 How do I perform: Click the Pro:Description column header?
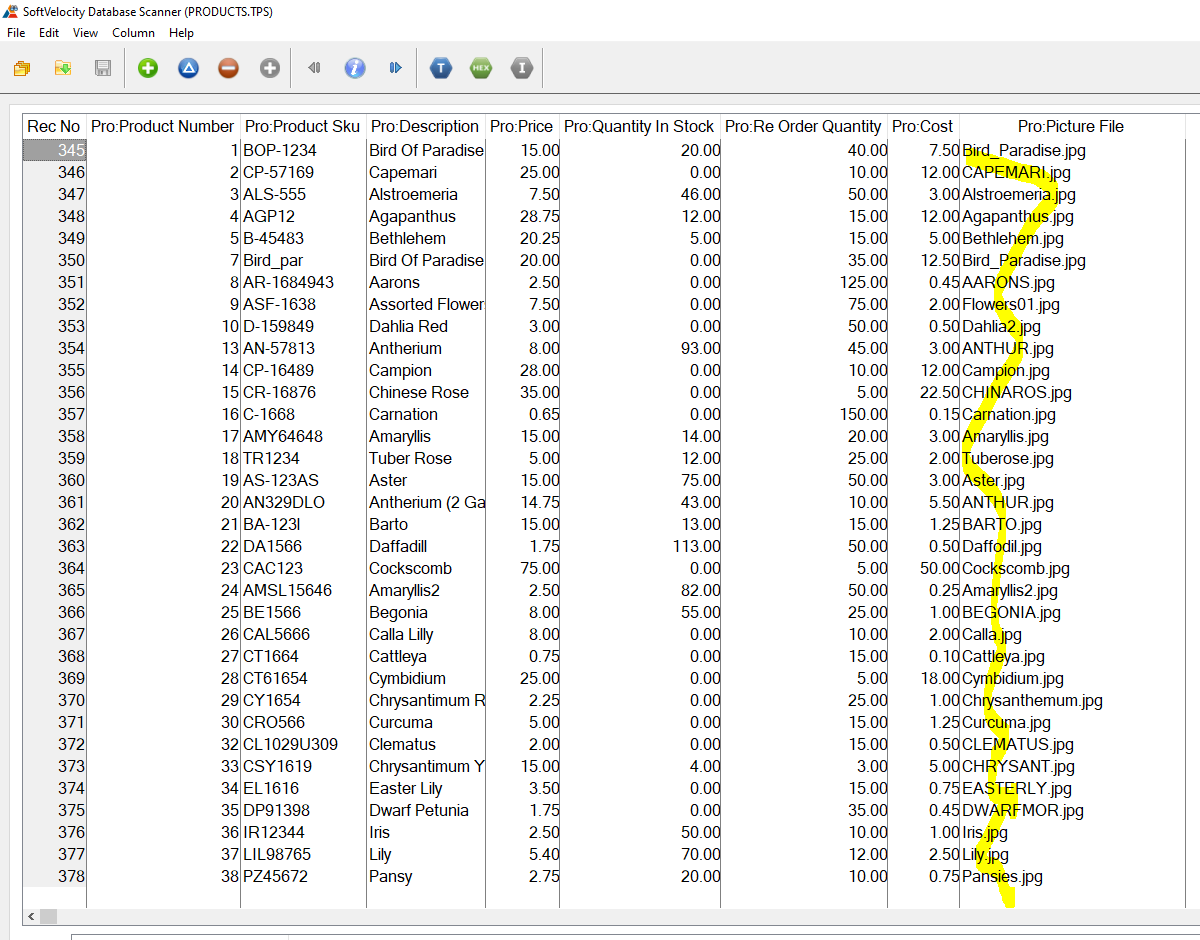click(425, 126)
